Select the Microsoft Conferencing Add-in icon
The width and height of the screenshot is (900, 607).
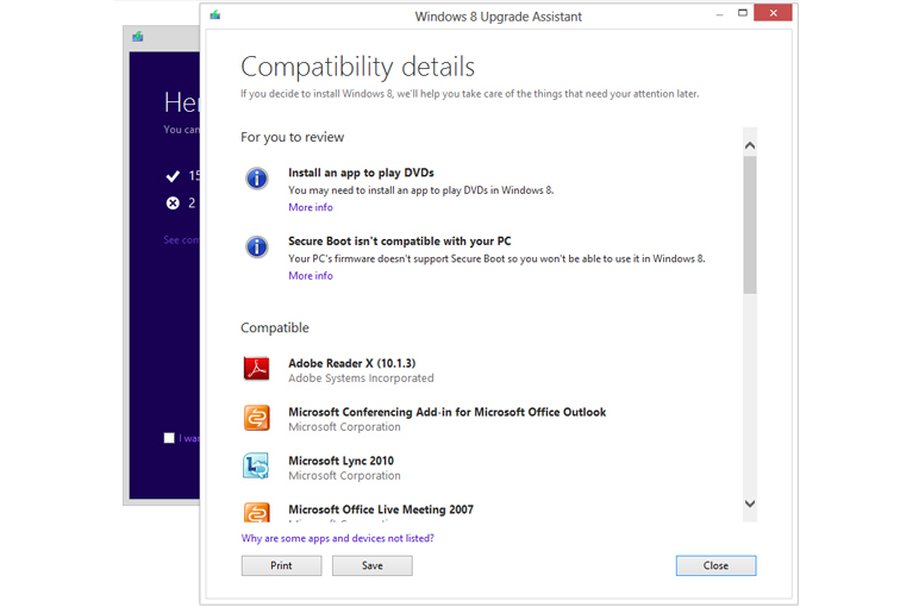click(x=256, y=417)
